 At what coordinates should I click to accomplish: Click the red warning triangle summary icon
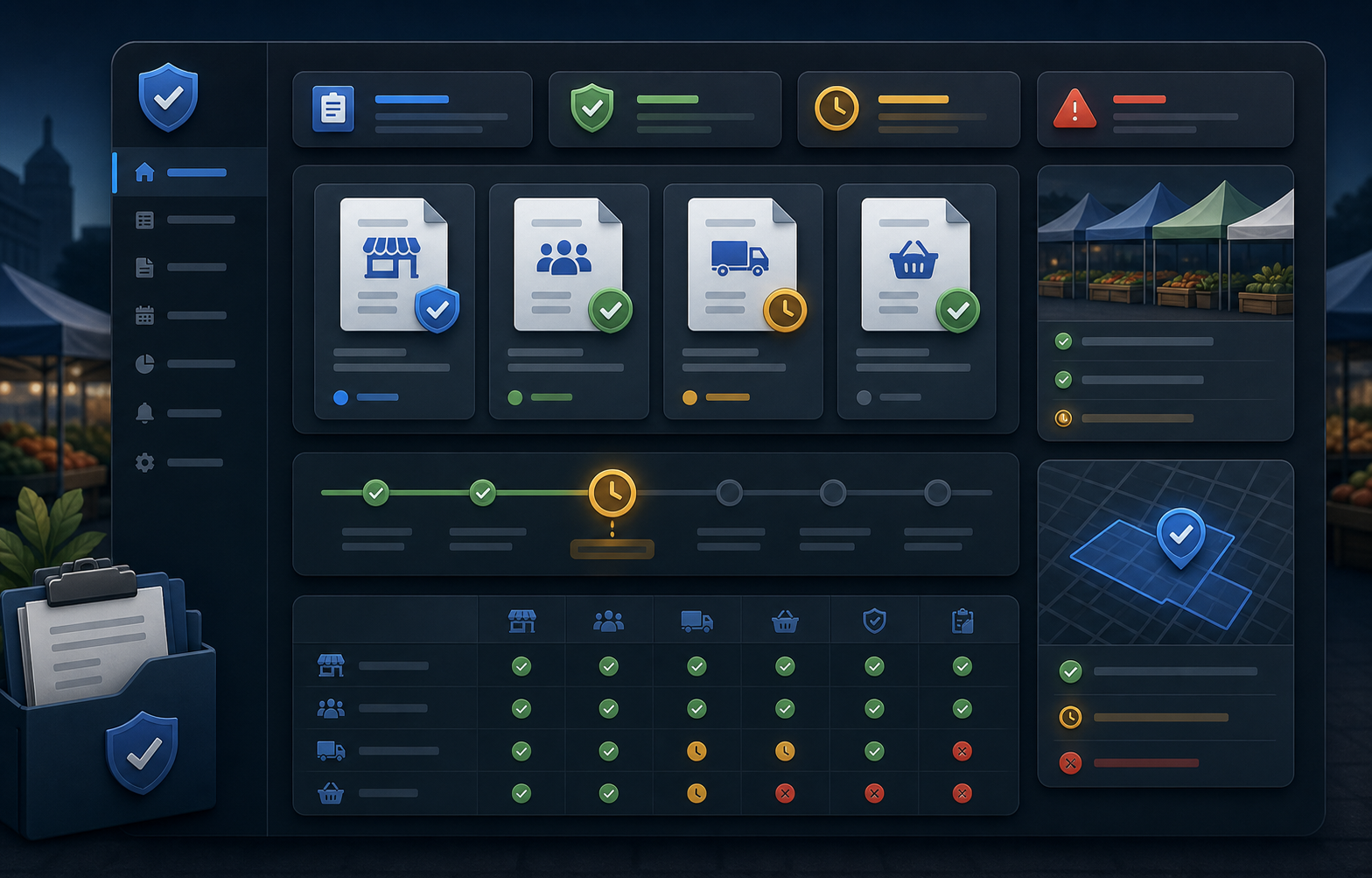(x=1074, y=109)
